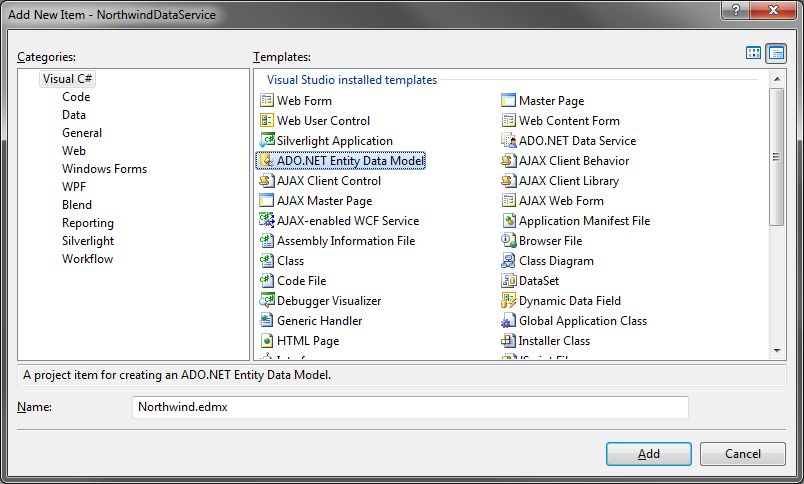
Task: Select the Browser File template name
Action: pyautogui.click(x=551, y=240)
